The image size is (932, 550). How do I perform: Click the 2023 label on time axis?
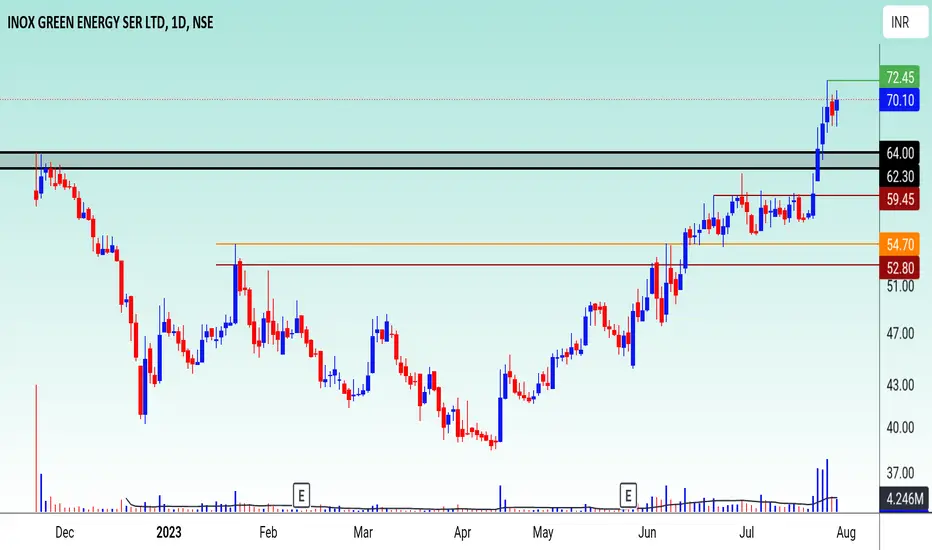(169, 532)
